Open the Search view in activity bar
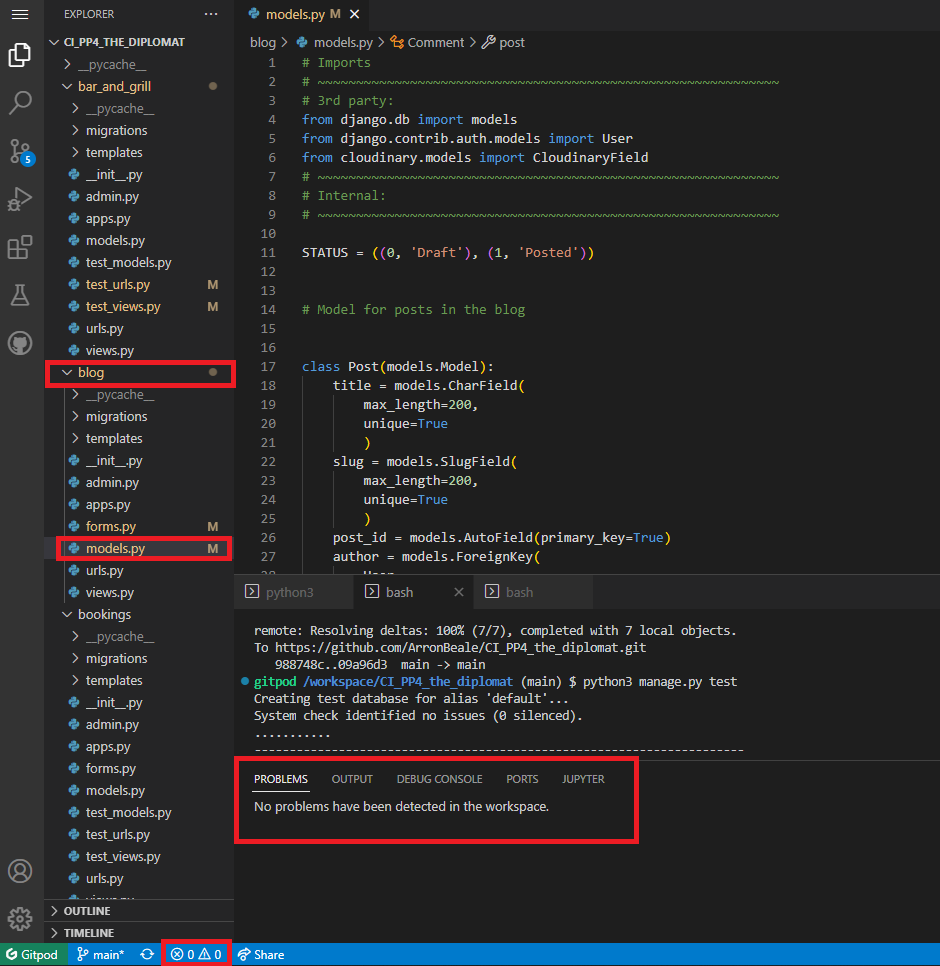The width and height of the screenshot is (940, 966). pyautogui.click(x=20, y=102)
